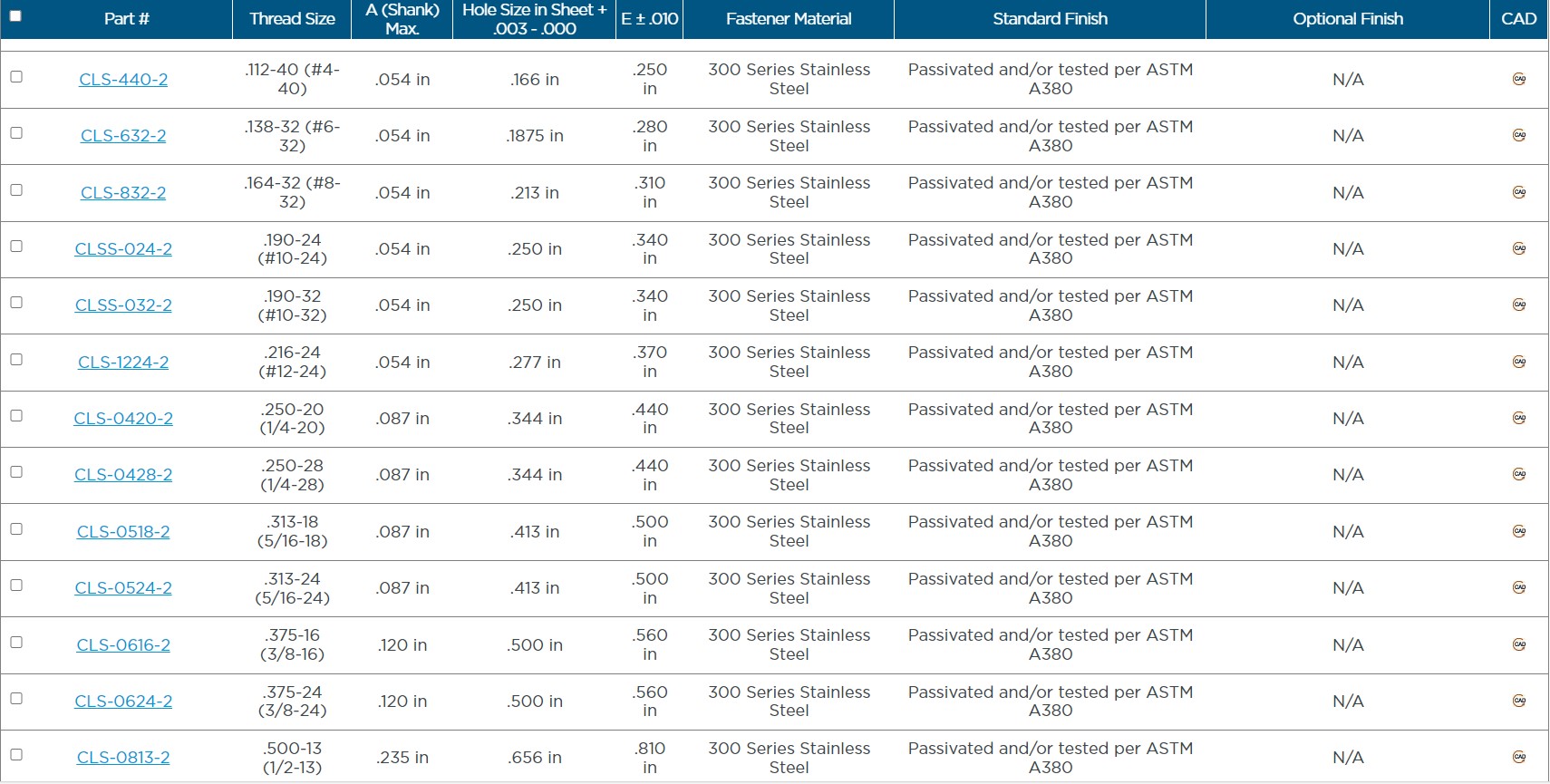Open CAD download for CLS-0428-2
The height and width of the screenshot is (784, 1550).
(1519, 474)
